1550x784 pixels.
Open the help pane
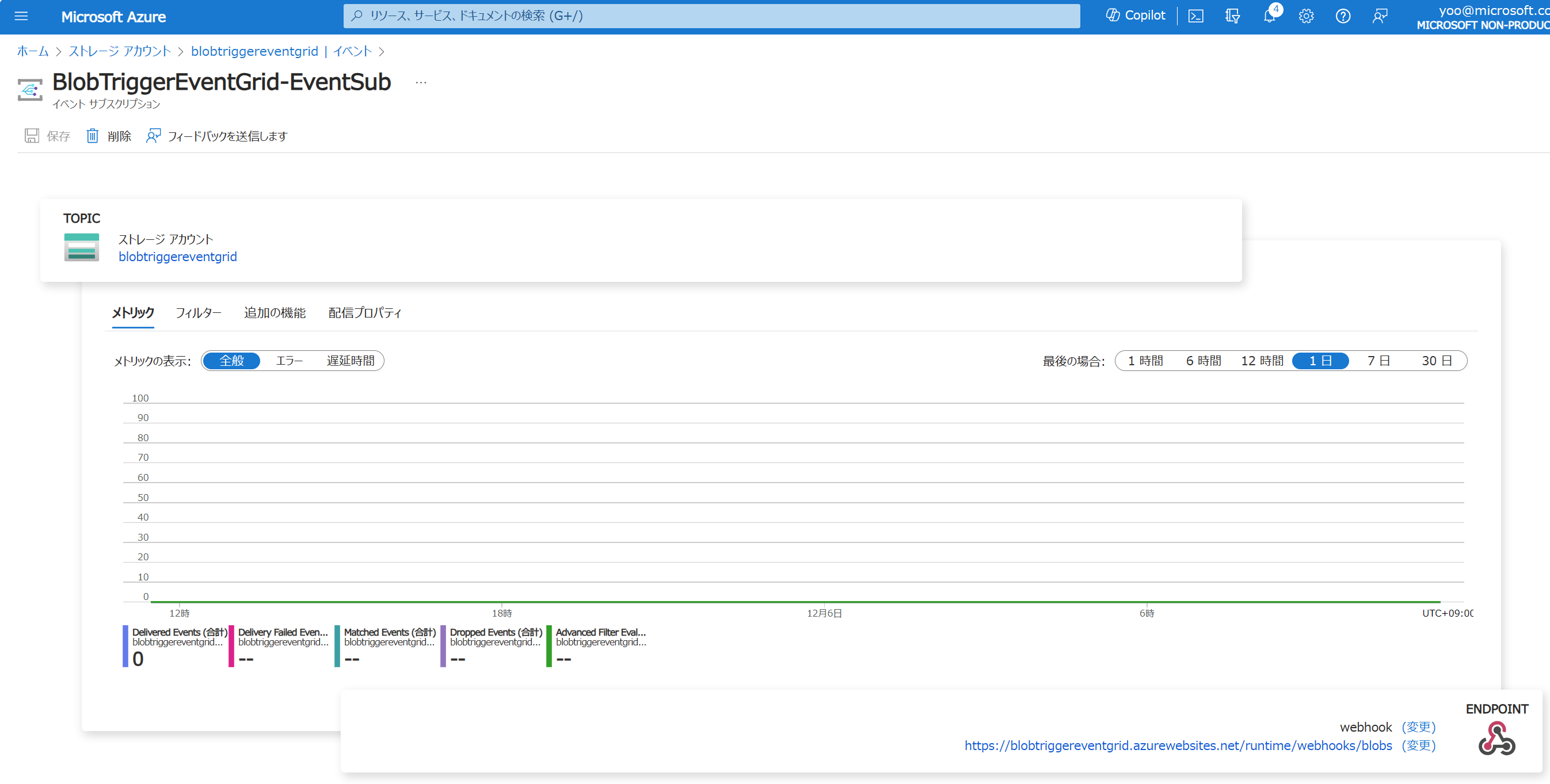[1342, 16]
